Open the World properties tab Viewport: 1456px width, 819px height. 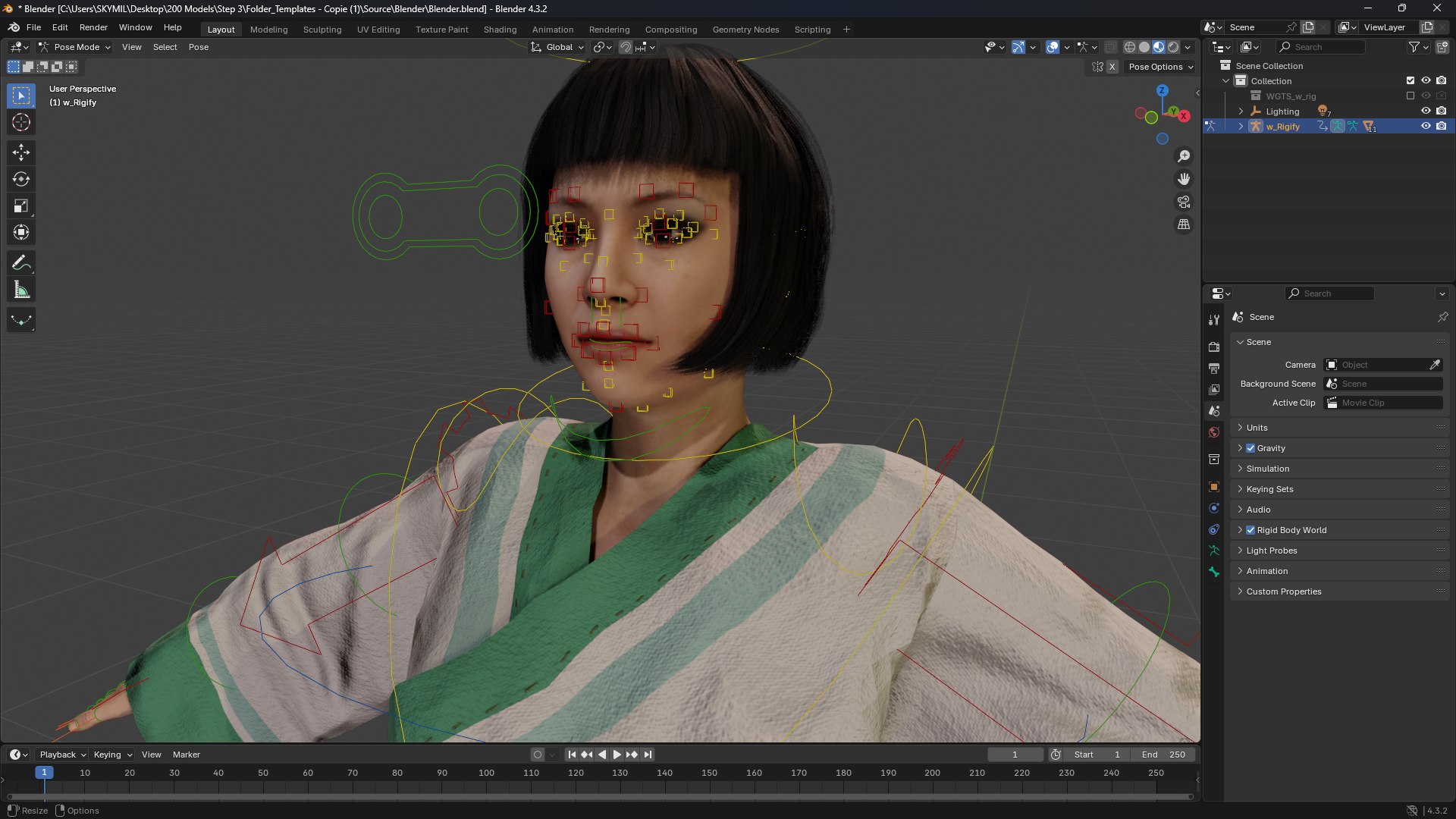point(1214,432)
